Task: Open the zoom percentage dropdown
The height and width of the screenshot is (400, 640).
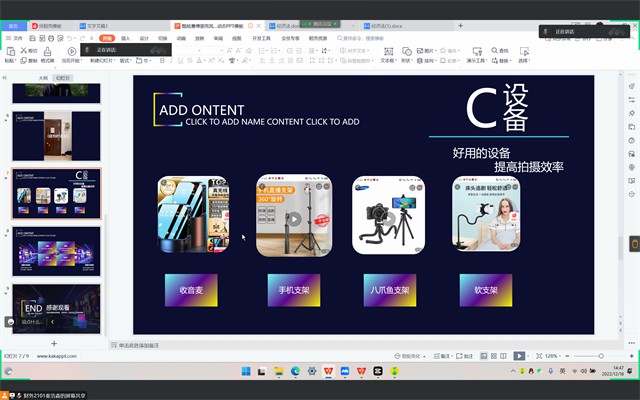Action: [553, 356]
